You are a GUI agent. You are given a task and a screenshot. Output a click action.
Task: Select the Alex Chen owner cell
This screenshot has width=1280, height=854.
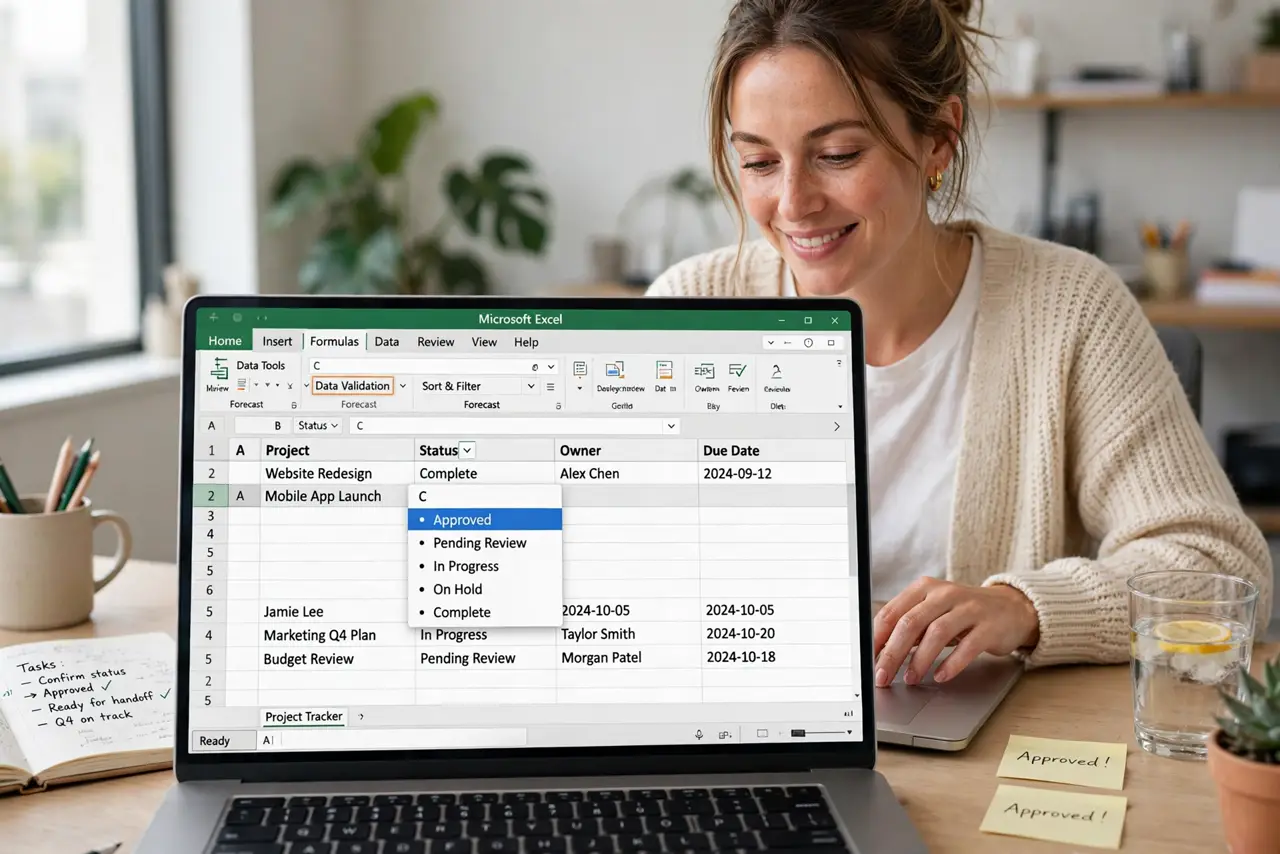626,474
